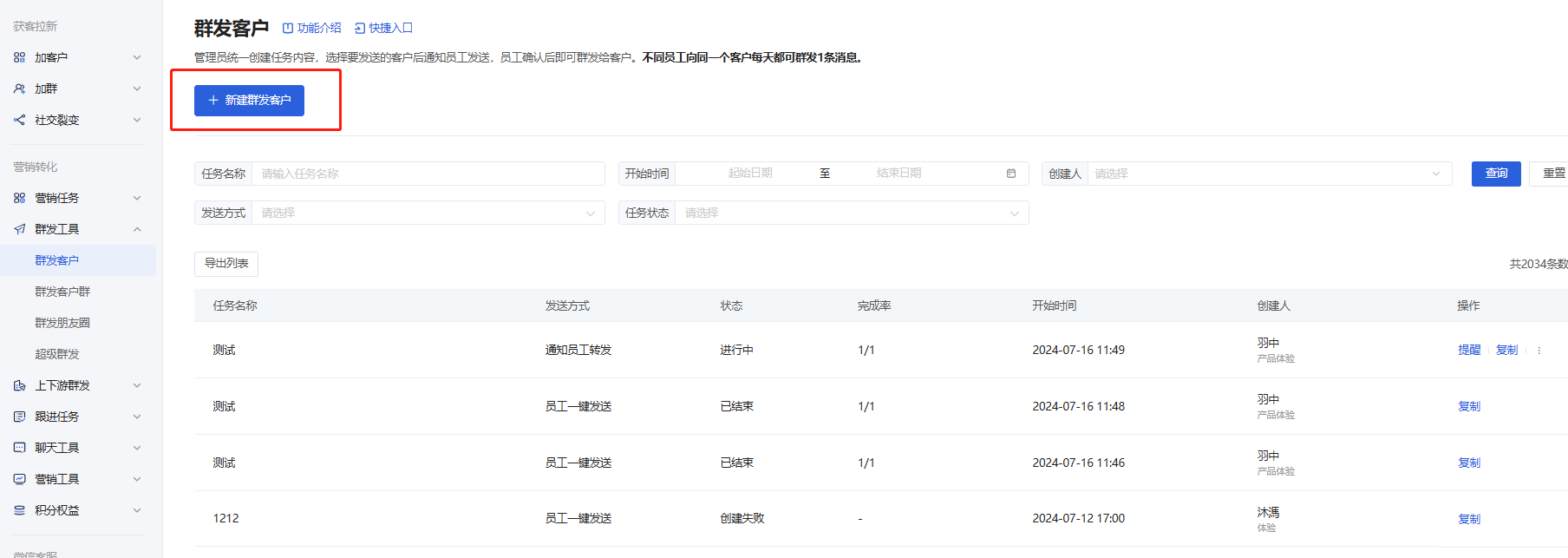Viewport: 1568px width, 558px height.
Task: Click the 查询 search button
Action: [1496, 174]
